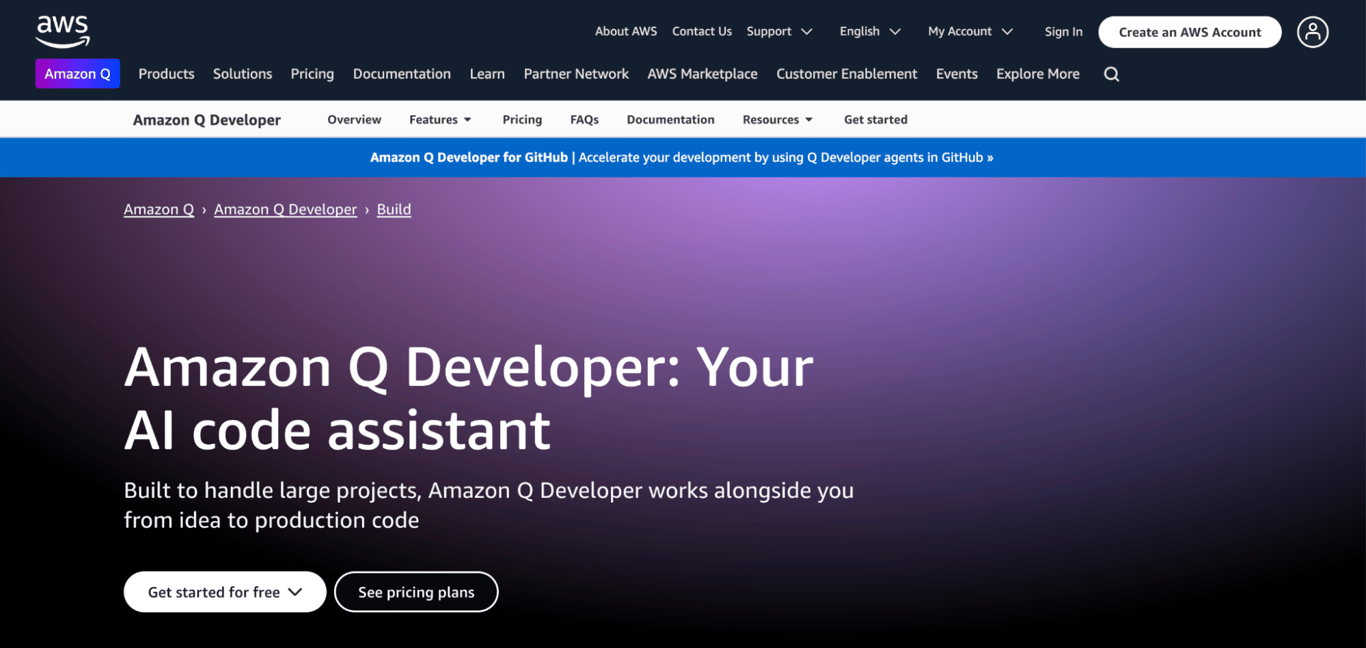Open the Products menu
1366x648 pixels.
pyautogui.click(x=166, y=73)
